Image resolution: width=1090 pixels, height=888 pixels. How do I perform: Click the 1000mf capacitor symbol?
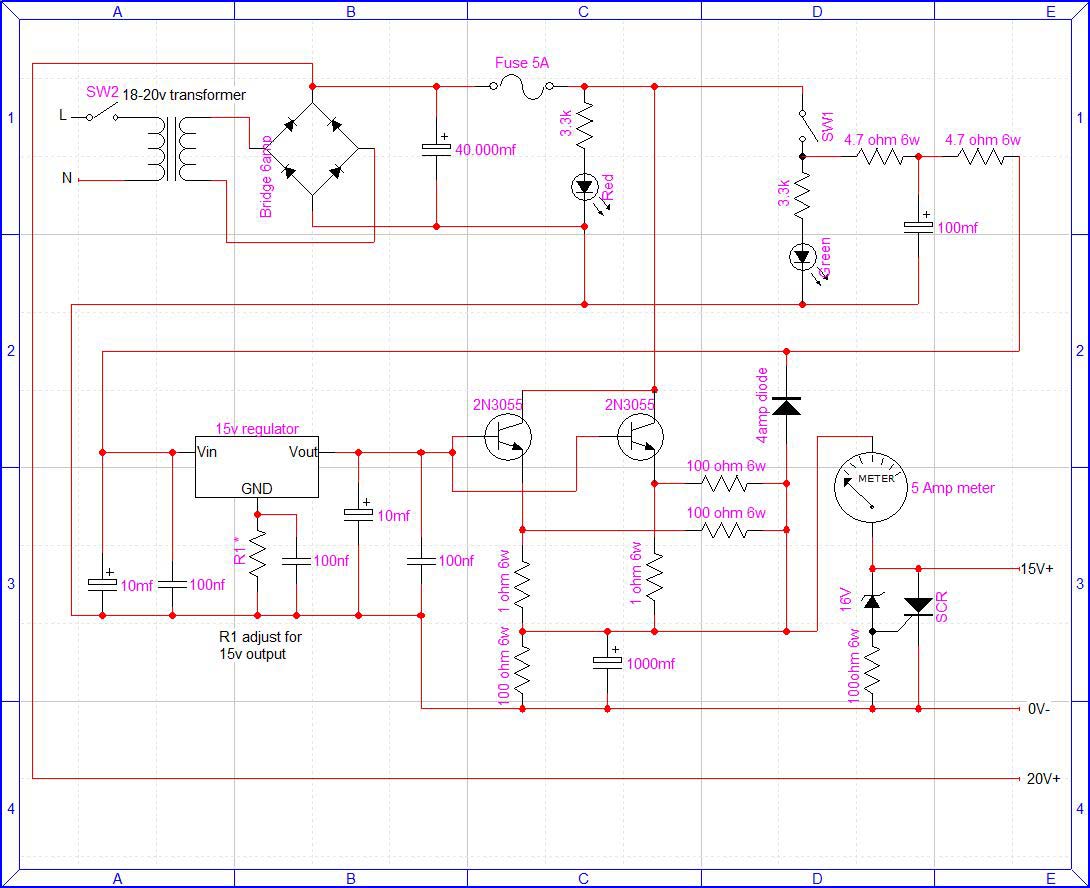pos(607,663)
